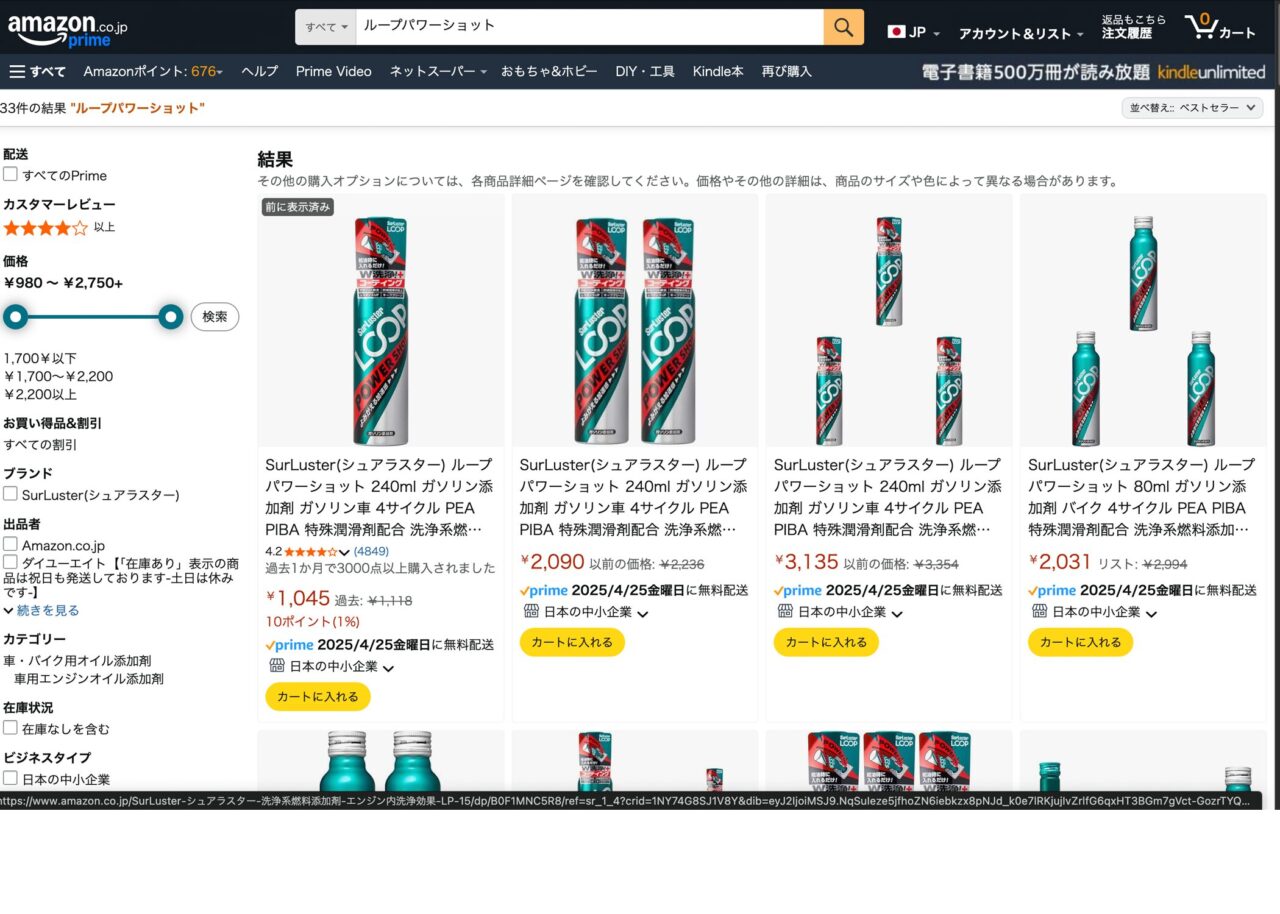Click store icon under ¥1,045 product
Image resolution: width=1280 pixels, height=914 pixels.
[x=277, y=666]
